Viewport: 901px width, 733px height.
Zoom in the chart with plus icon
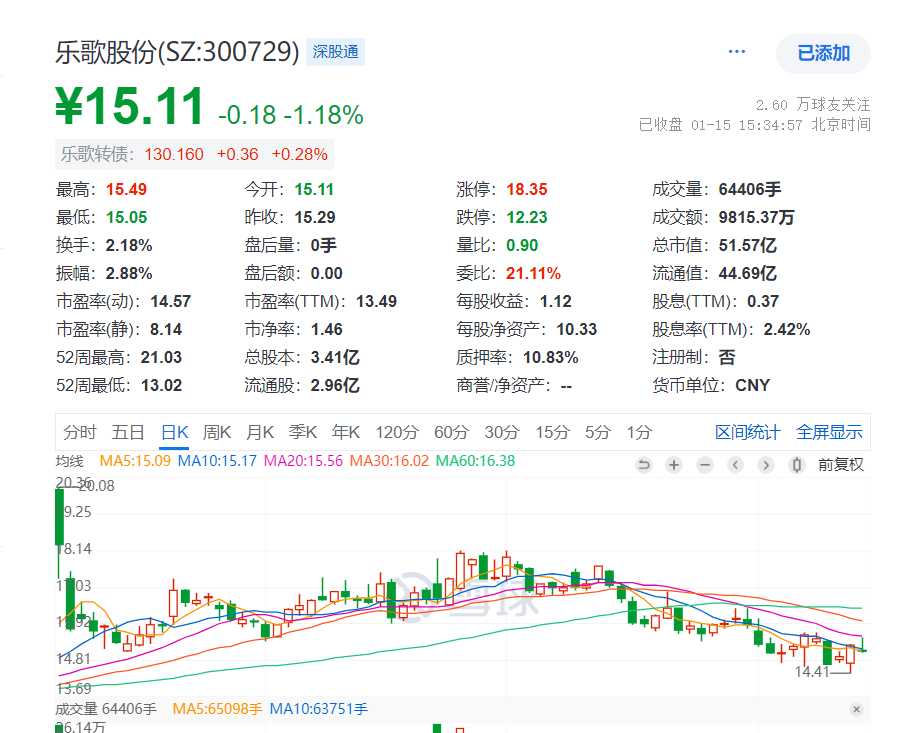[x=674, y=465]
